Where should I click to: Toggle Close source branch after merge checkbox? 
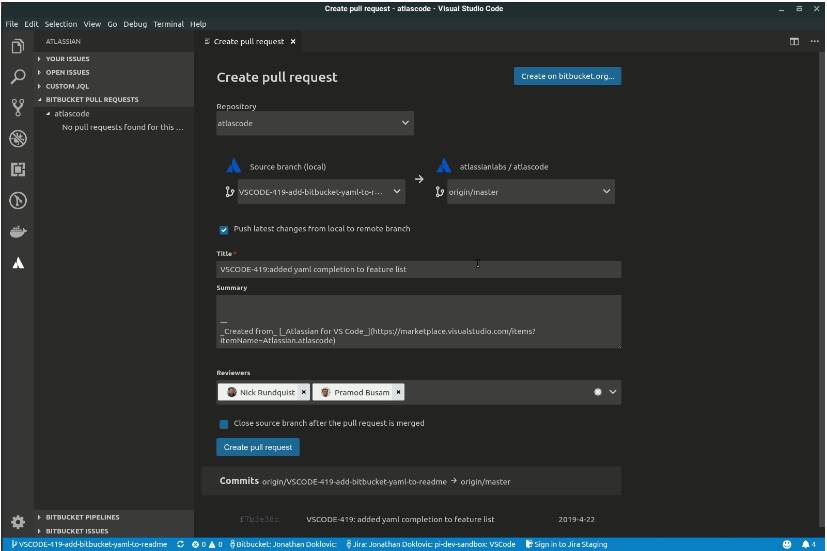(x=224, y=424)
